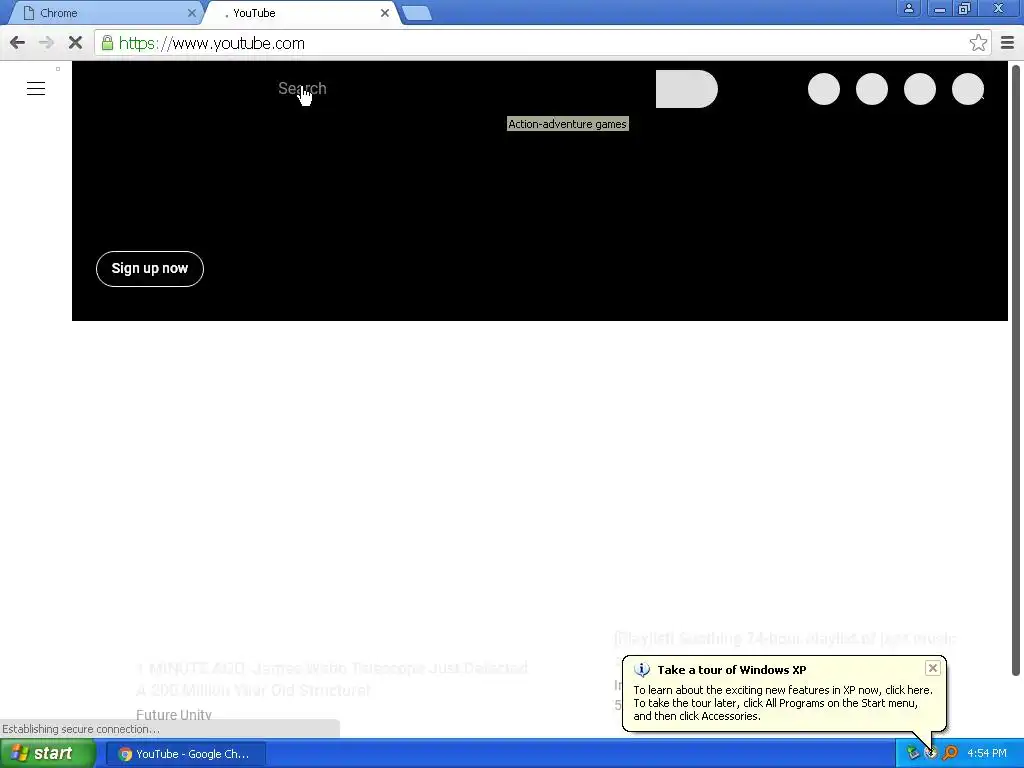The height and width of the screenshot is (768, 1024).
Task: Click the YouTube Search field
Action: point(302,89)
